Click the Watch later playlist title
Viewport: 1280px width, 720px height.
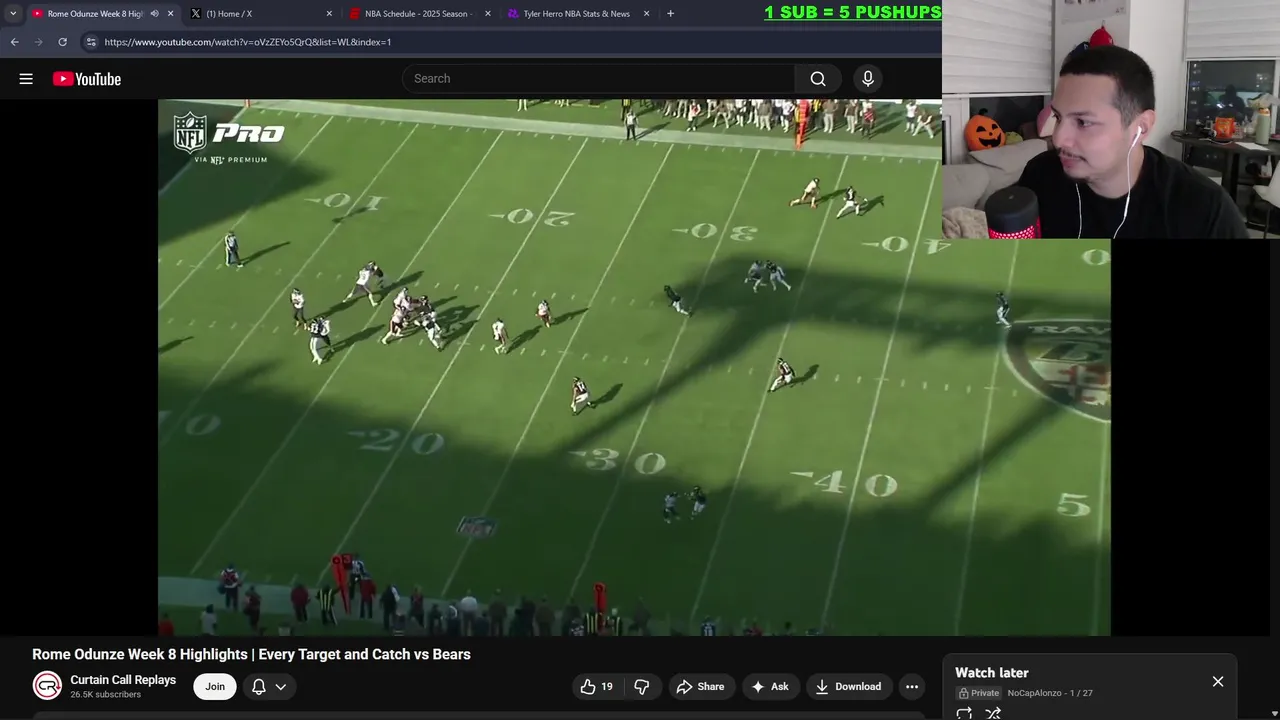[992, 673]
